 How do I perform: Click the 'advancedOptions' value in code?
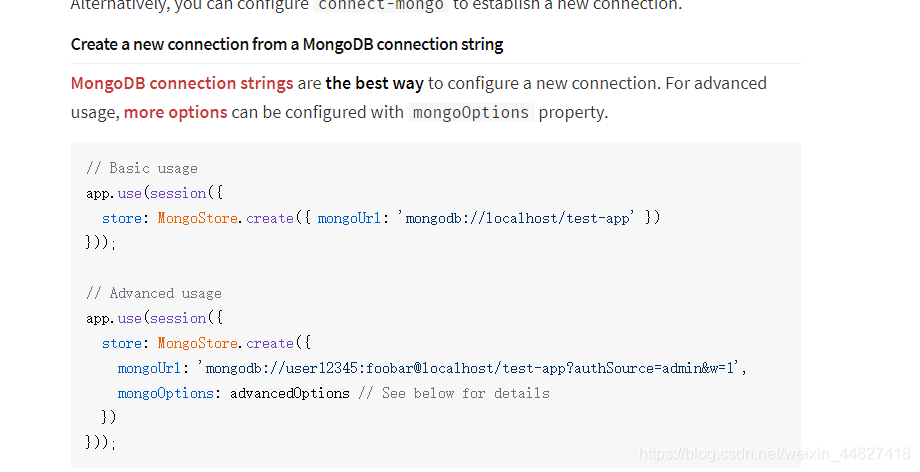(290, 393)
